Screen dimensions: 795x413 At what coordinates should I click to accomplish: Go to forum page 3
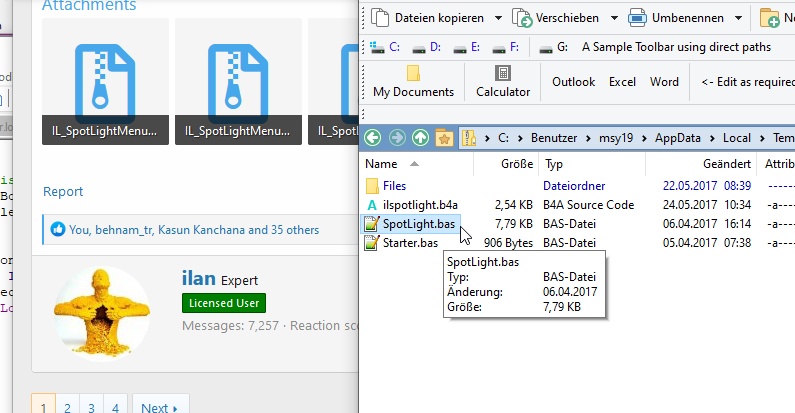coord(91,408)
